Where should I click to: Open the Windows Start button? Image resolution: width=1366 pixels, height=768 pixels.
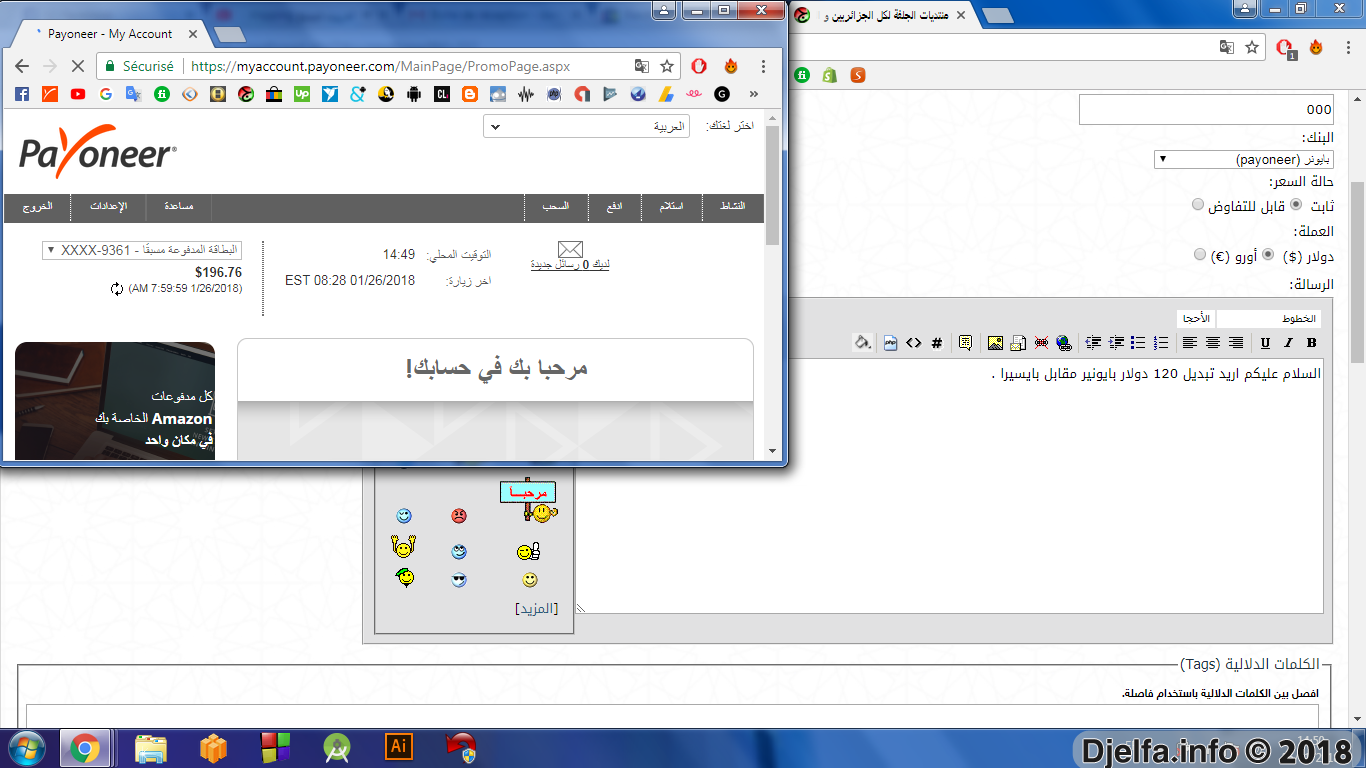[27, 748]
